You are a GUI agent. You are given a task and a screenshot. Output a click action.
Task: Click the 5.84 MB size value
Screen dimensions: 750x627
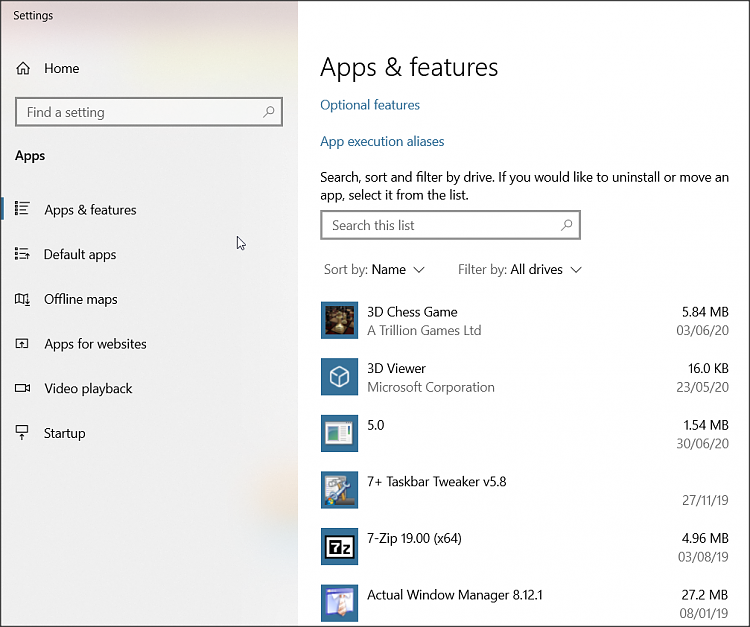(705, 312)
